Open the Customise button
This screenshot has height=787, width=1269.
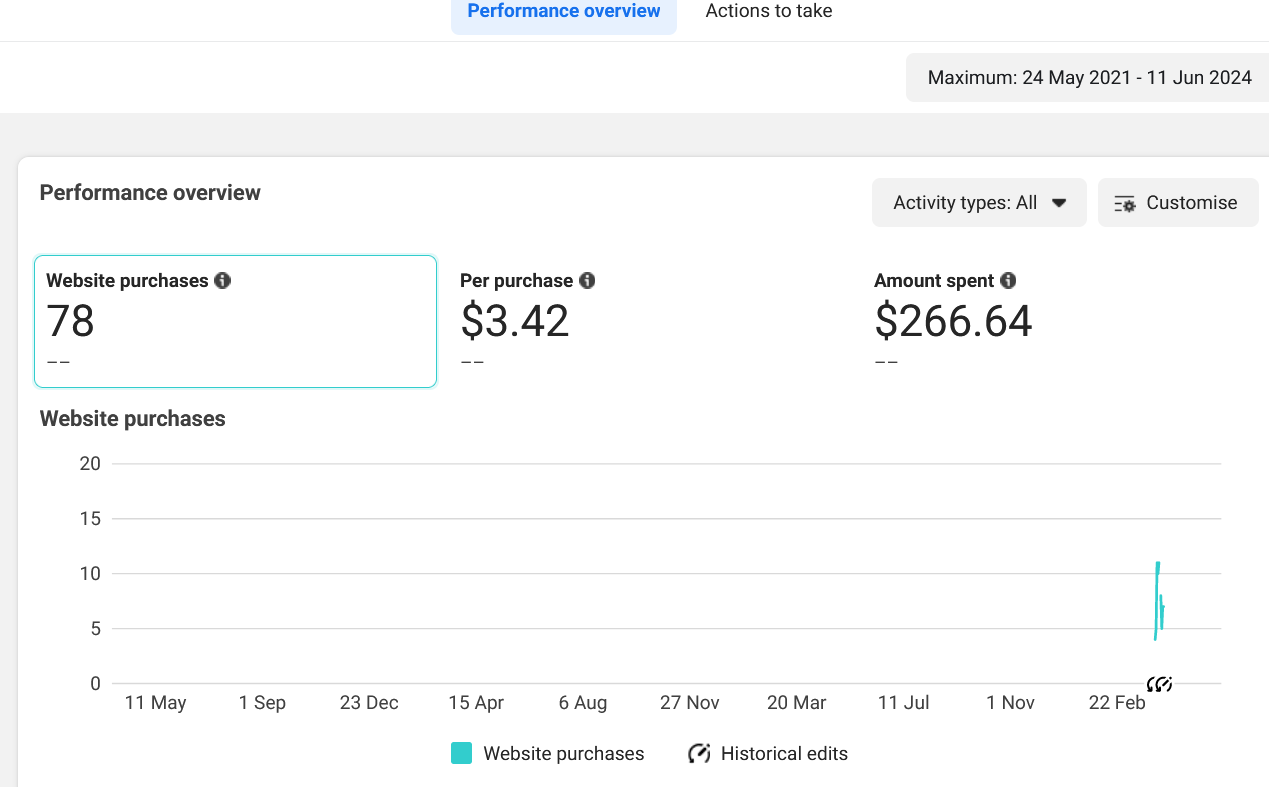pos(1178,203)
